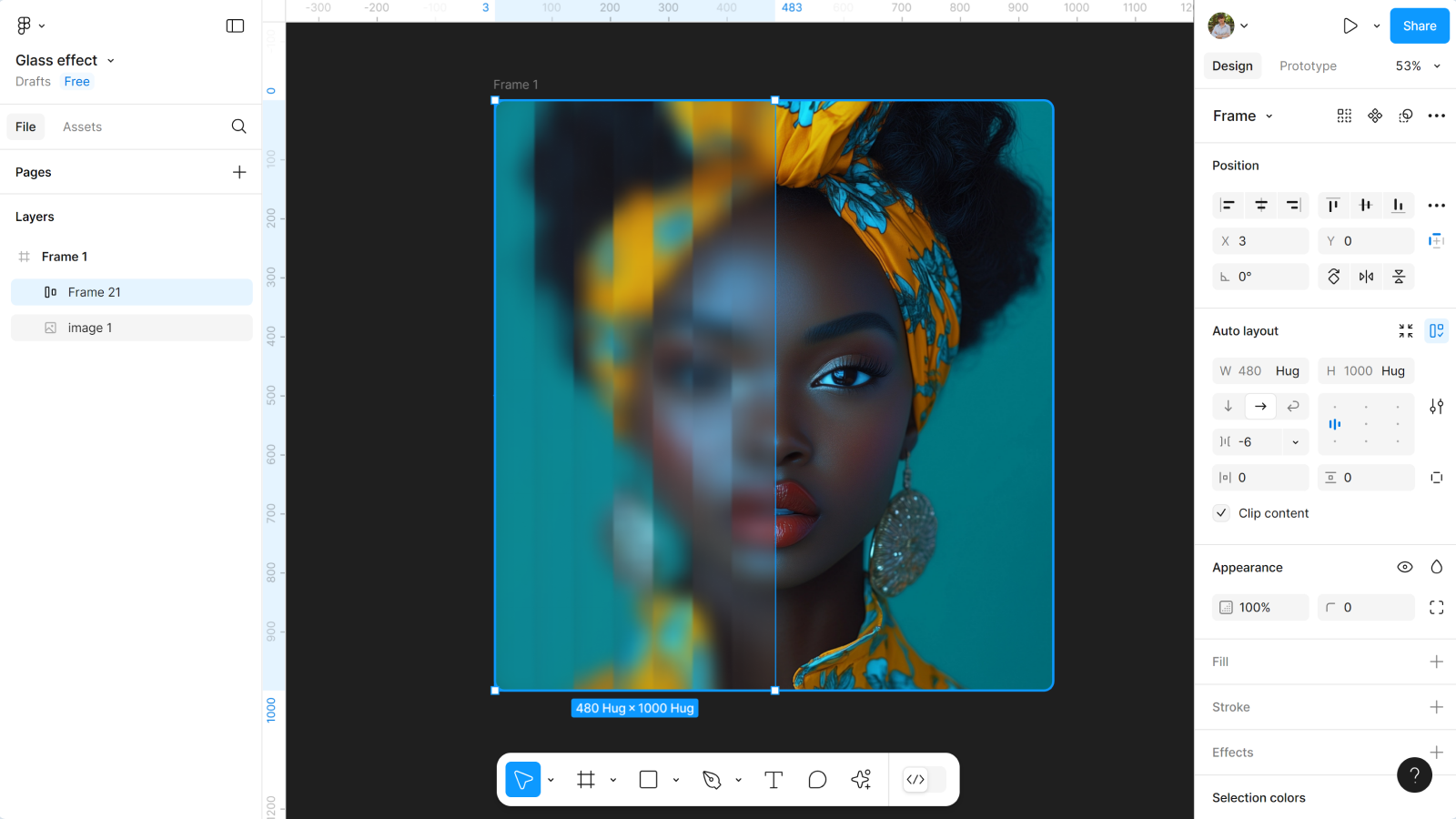The height and width of the screenshot is (819, 1456).
Task: Open the Actions AI sparkle tool
Action: click(861, 780)
